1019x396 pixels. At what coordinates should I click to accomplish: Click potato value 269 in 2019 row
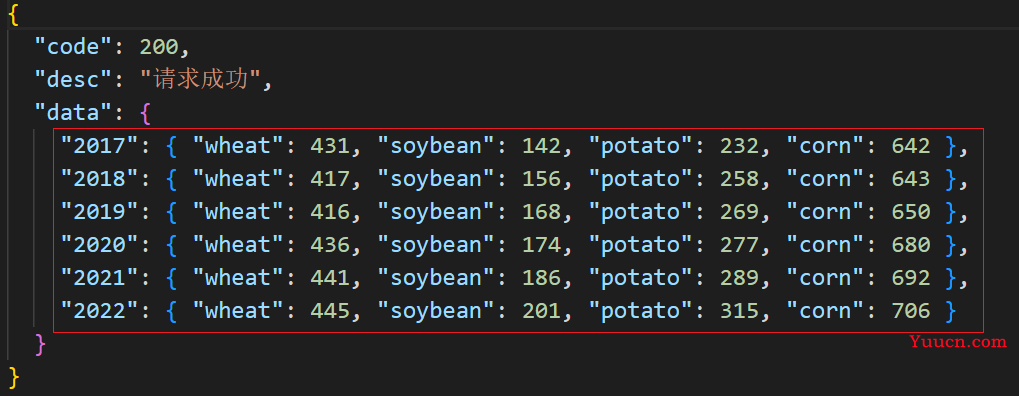(740, 212)
